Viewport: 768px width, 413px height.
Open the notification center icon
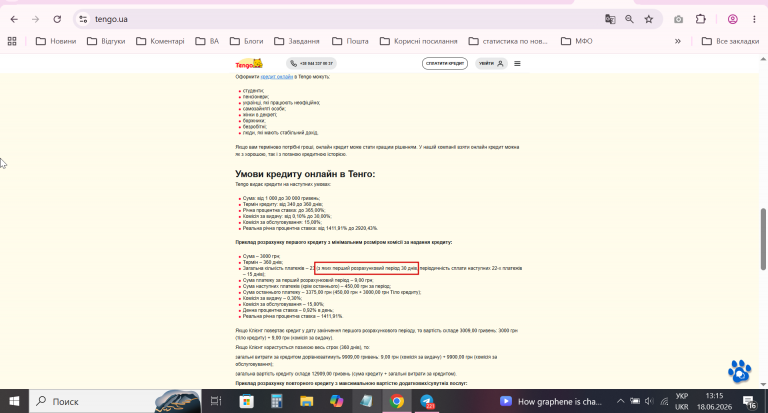click(749, 401)
